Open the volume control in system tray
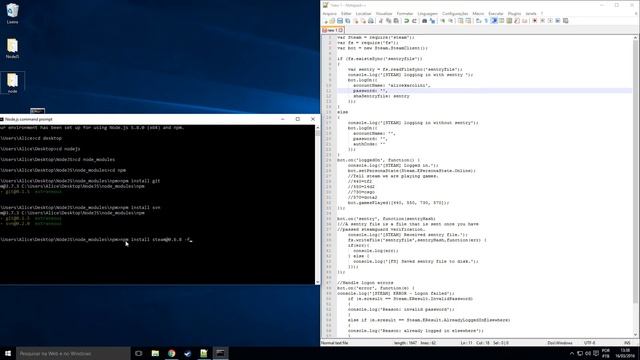640x360 pixels. point(588,353)
